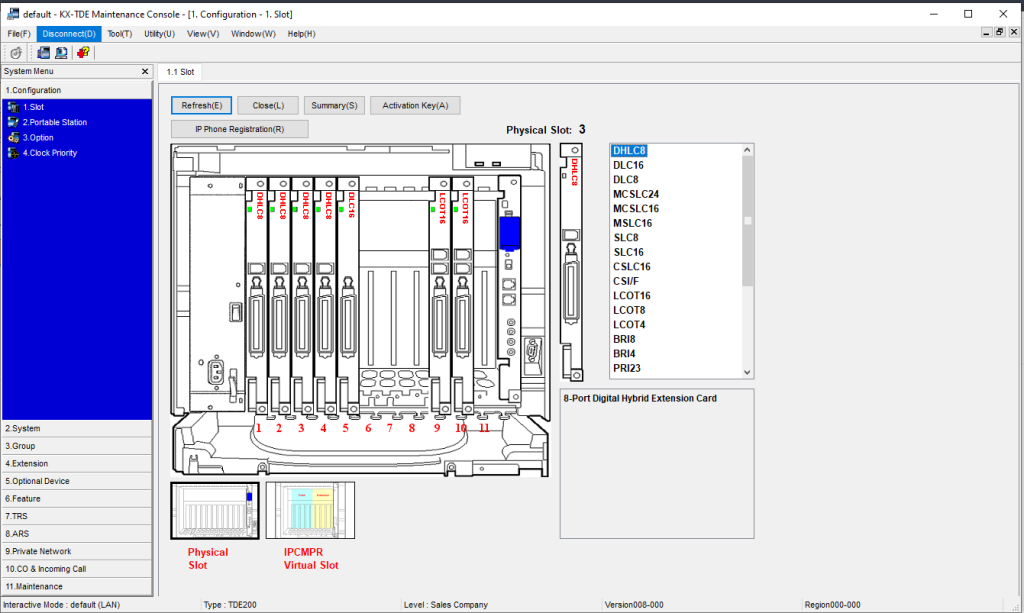Expand the 6.Feature menu section
This screenshot has width=1024, height=613.
(x=76, y=499)
